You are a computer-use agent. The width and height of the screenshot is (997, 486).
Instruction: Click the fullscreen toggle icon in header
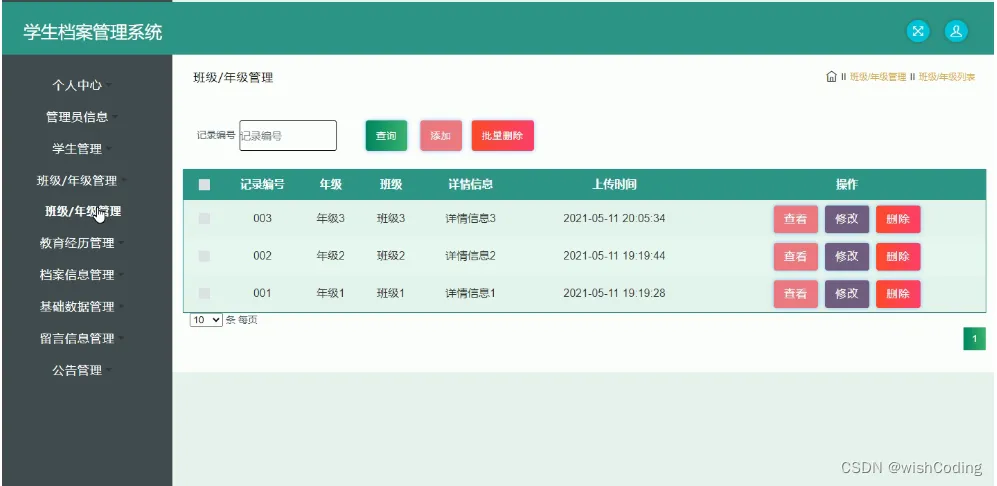coord(918,31)
